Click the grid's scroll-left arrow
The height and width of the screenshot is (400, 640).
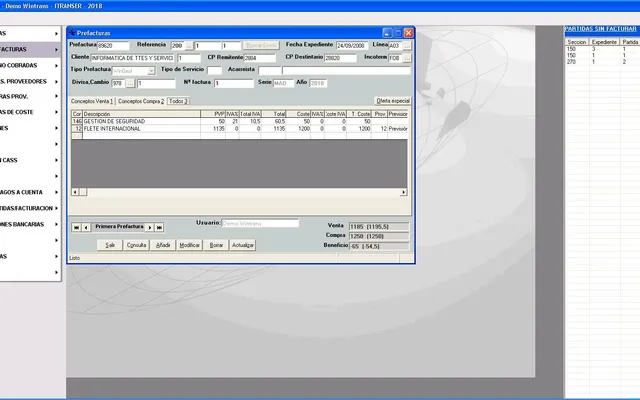click(75, 192)
